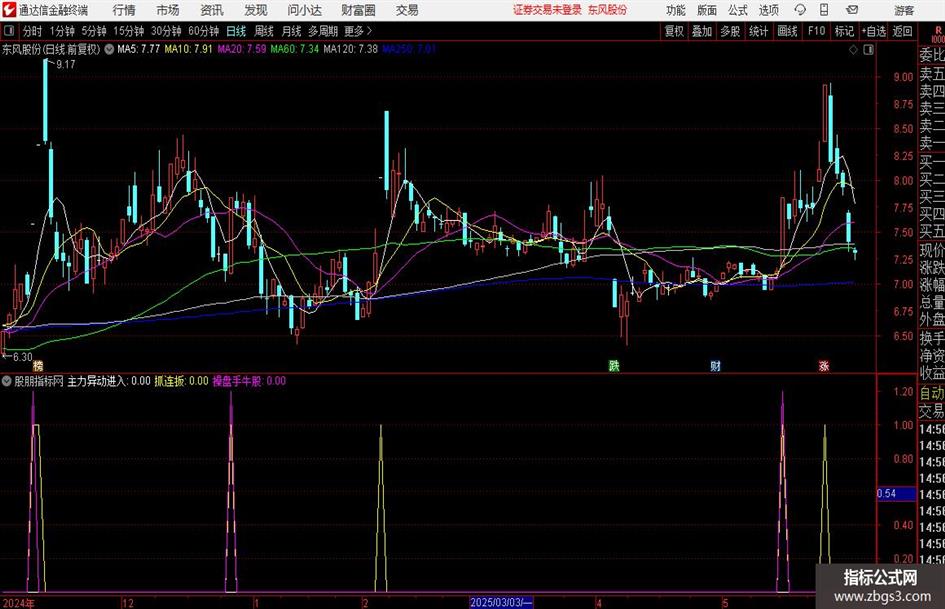Add stock via +自选 button
Image resolution: width=945 pixels, height=609 pixels.
pyautogui.click(x=873, y=31)
